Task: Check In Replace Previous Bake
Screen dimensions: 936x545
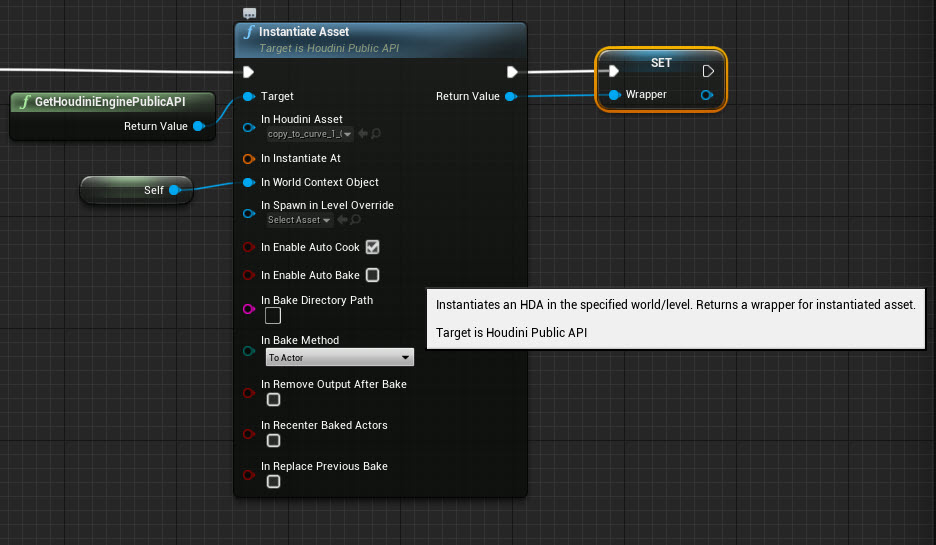Action: point(273,482)
